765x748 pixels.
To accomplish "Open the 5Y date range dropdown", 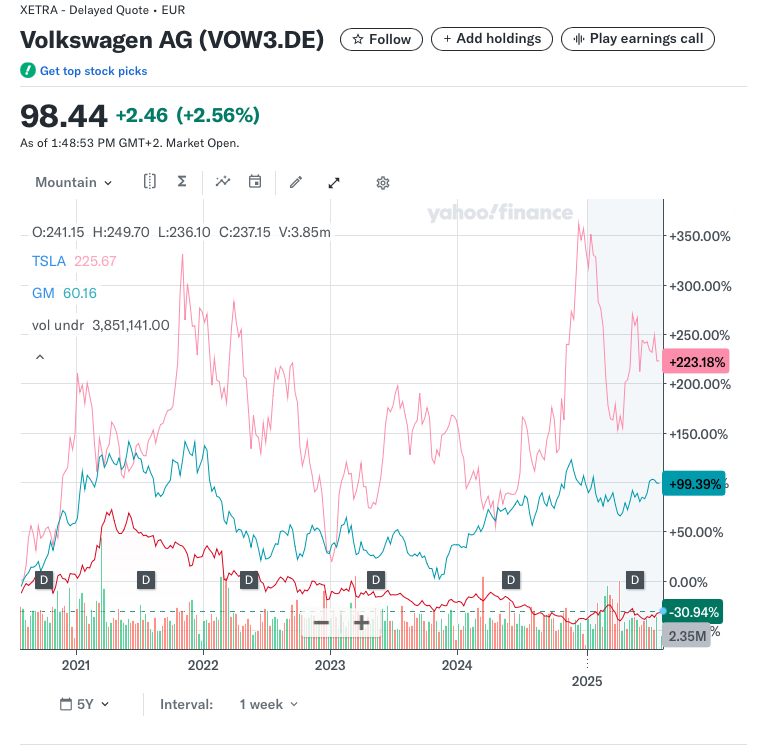I will [85, 704].
